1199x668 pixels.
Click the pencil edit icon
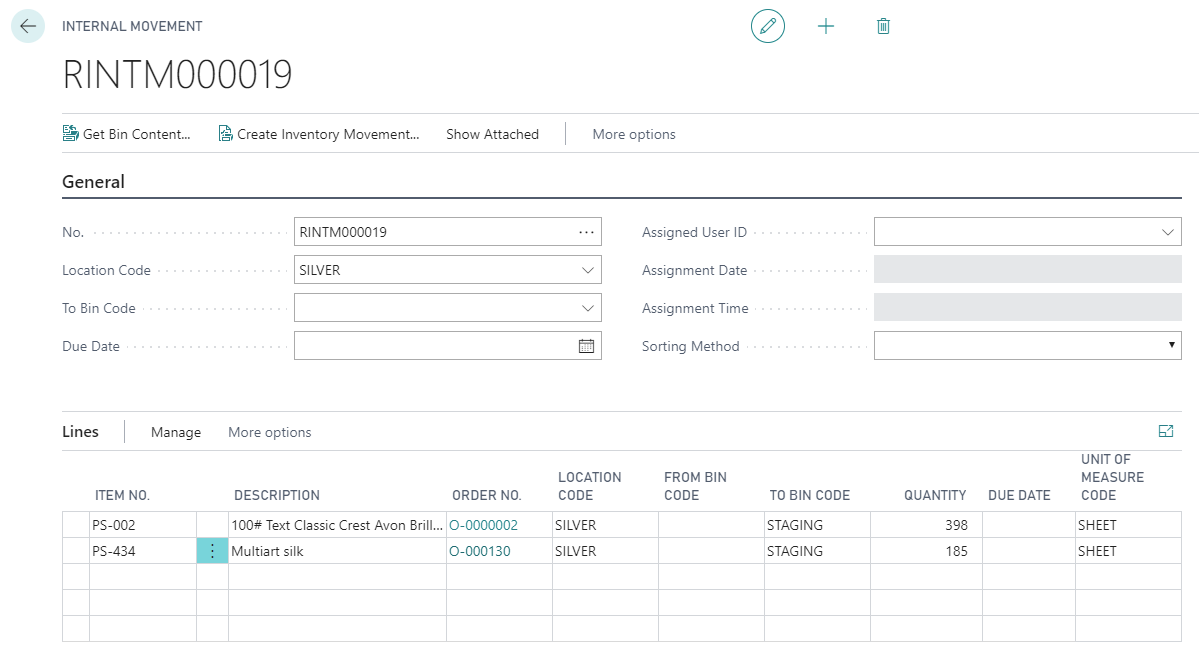coord(768,26)
